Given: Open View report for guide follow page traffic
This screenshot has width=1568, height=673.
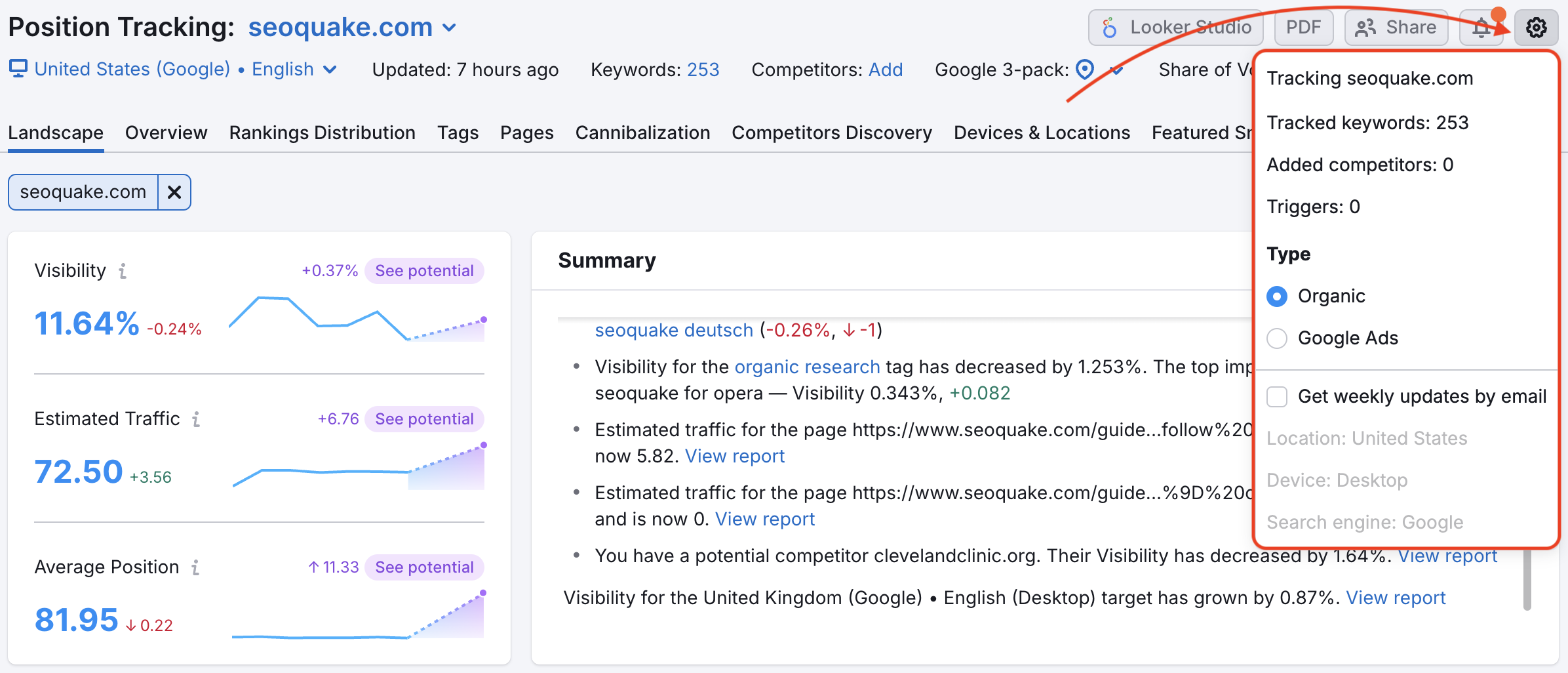Looking at the screenshot, I should tap(735, 456).
